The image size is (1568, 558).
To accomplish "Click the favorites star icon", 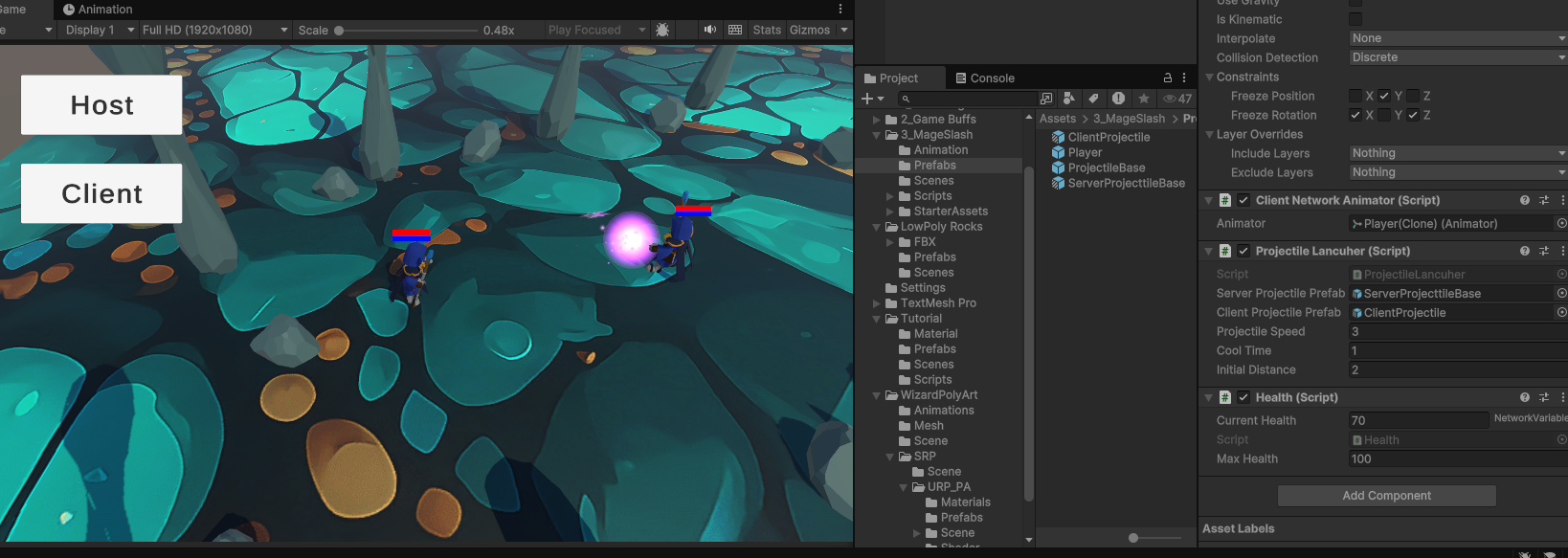I will click(x=1143, y=99).
